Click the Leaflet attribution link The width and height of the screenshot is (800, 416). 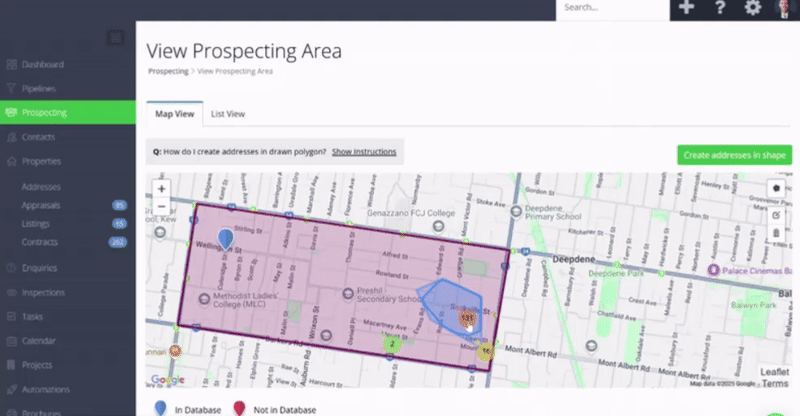[x=774, y=372]
